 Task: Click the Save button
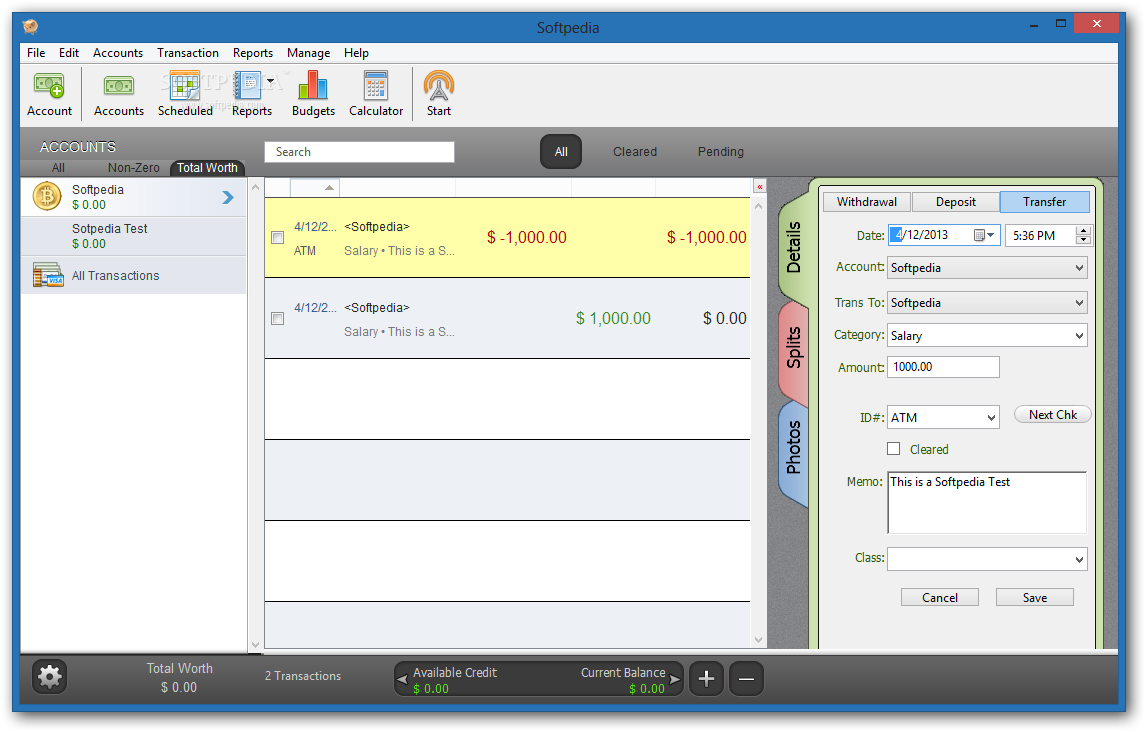(x=1034, y=598)
